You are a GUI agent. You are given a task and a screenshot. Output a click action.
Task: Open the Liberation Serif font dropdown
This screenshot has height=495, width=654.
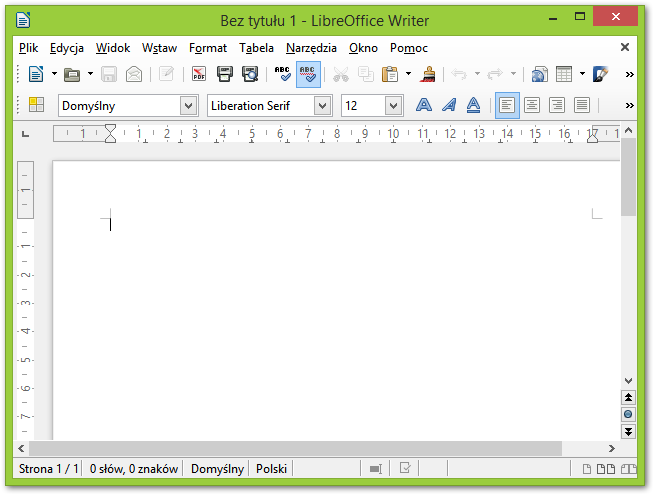click(x=322, y=106)
